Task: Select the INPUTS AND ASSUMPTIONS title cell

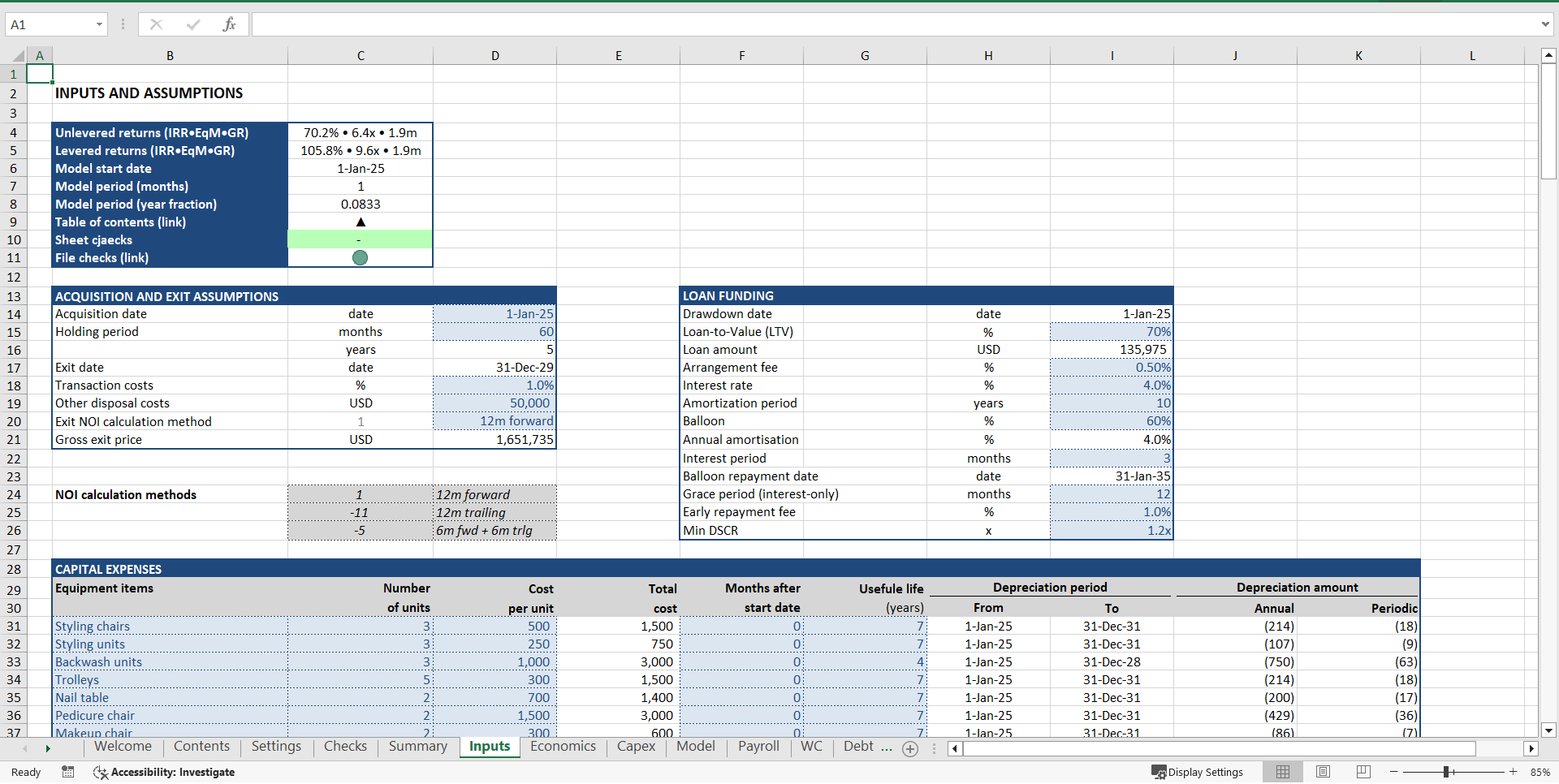Action: coord(170,93)
